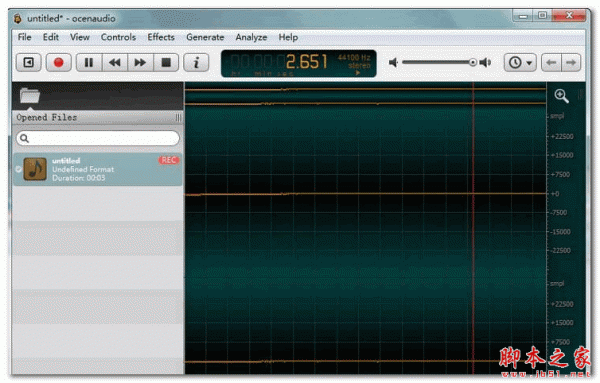The image size is (600, 383).
Task: Rewind the audio
Action: (115, 62)
